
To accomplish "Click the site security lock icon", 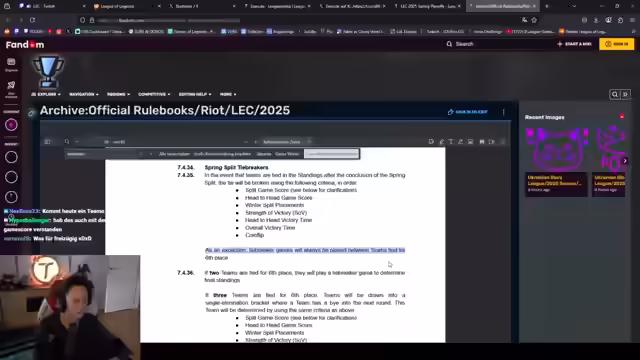I will coord(92,20).
